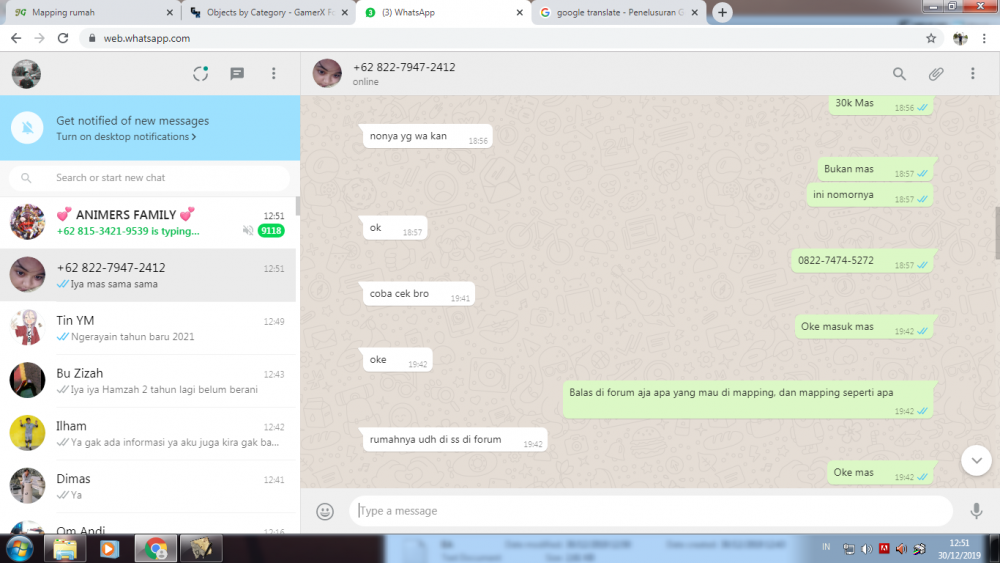The image size is (1000, 563).
Task: Open contact info from header avatar
Action: coord(327,73)
